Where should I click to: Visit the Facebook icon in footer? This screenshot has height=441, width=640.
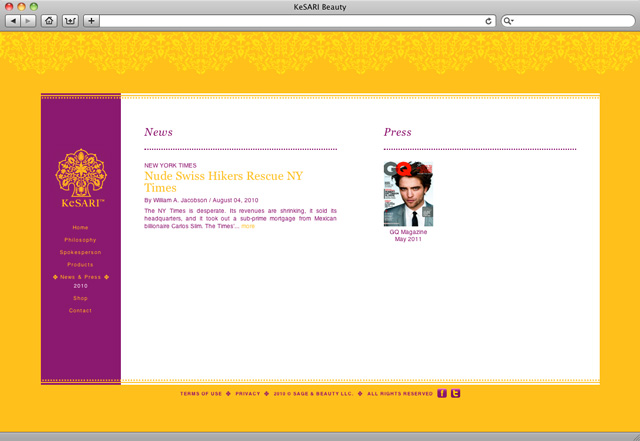click(x=442, y=393)
